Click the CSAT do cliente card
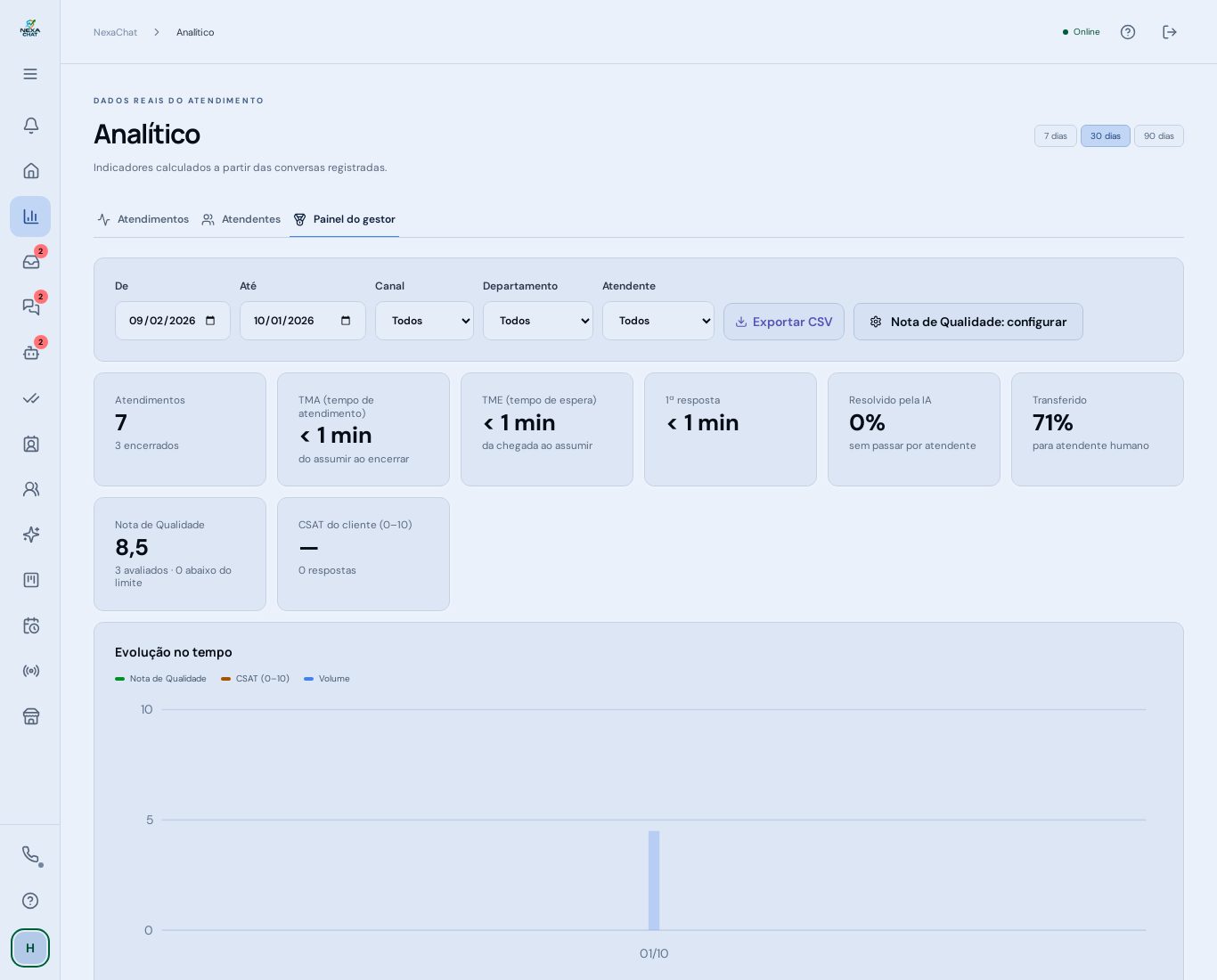1217x980 pixels. (363, 554)
